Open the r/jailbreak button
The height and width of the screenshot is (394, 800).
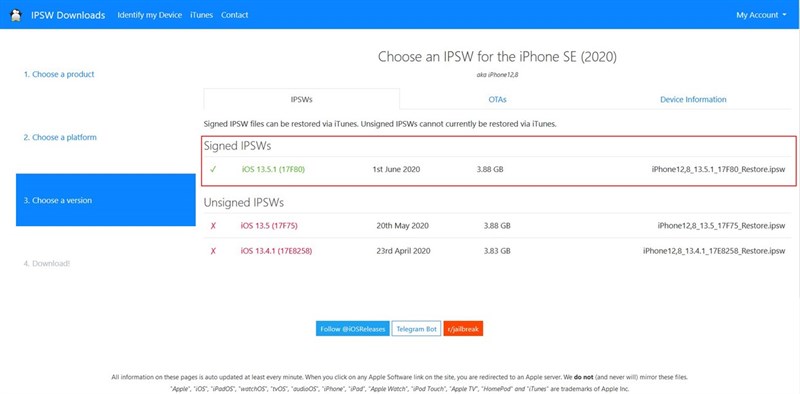click(463, 329)
